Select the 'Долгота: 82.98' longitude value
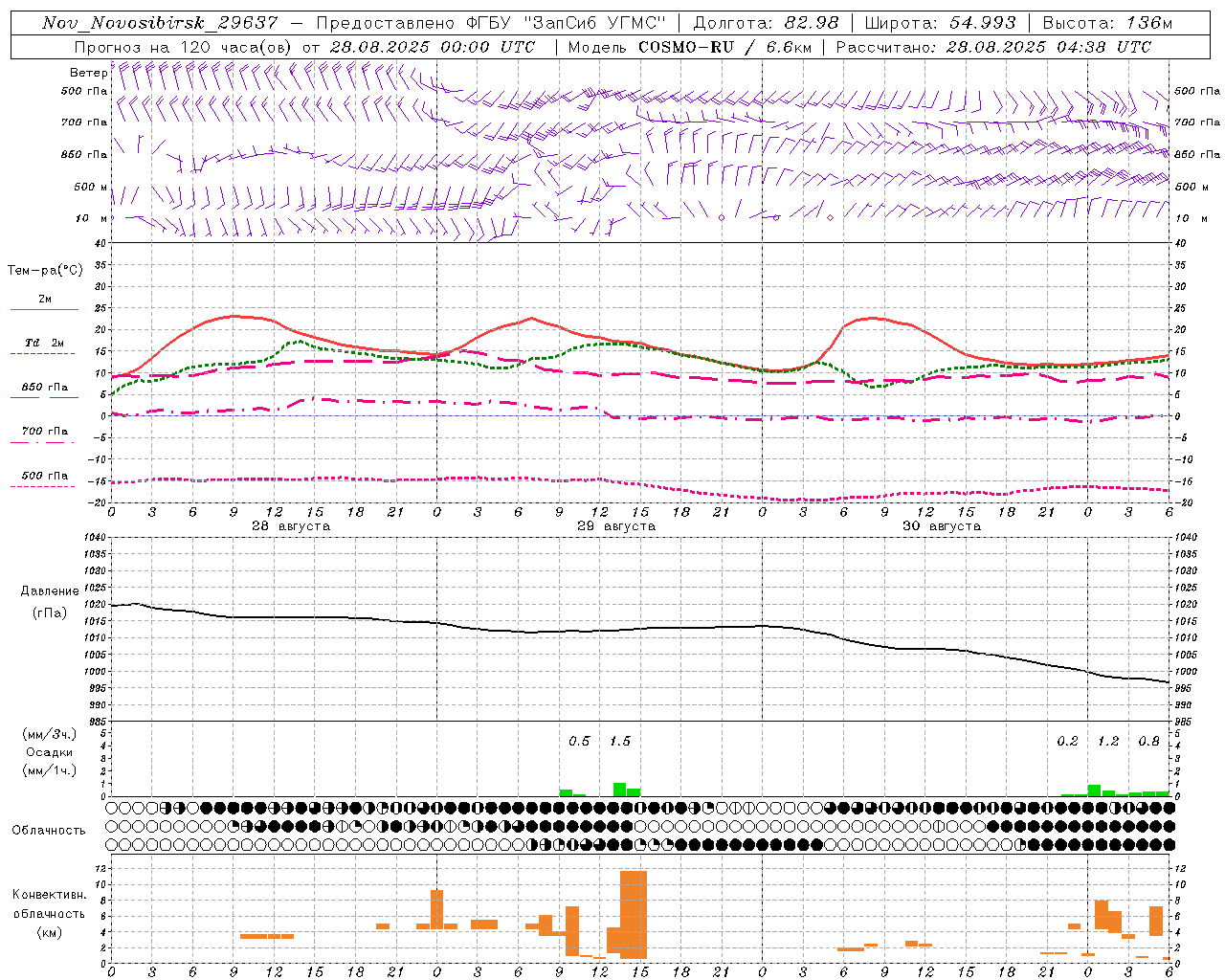 pyautogui.click(x=766, y=23)
